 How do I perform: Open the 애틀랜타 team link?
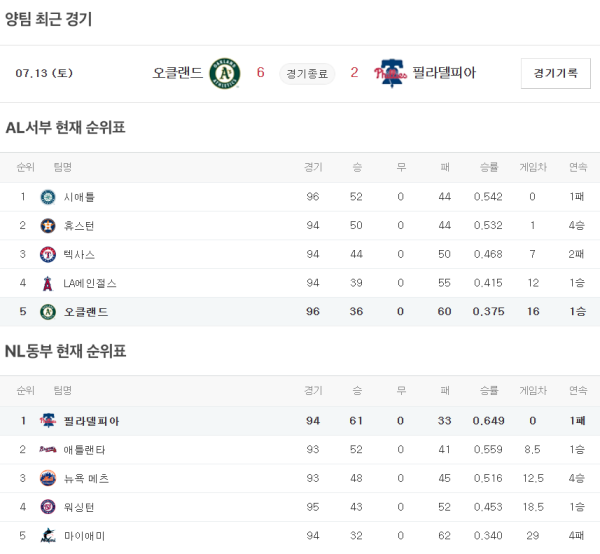(x=85, y=450)
